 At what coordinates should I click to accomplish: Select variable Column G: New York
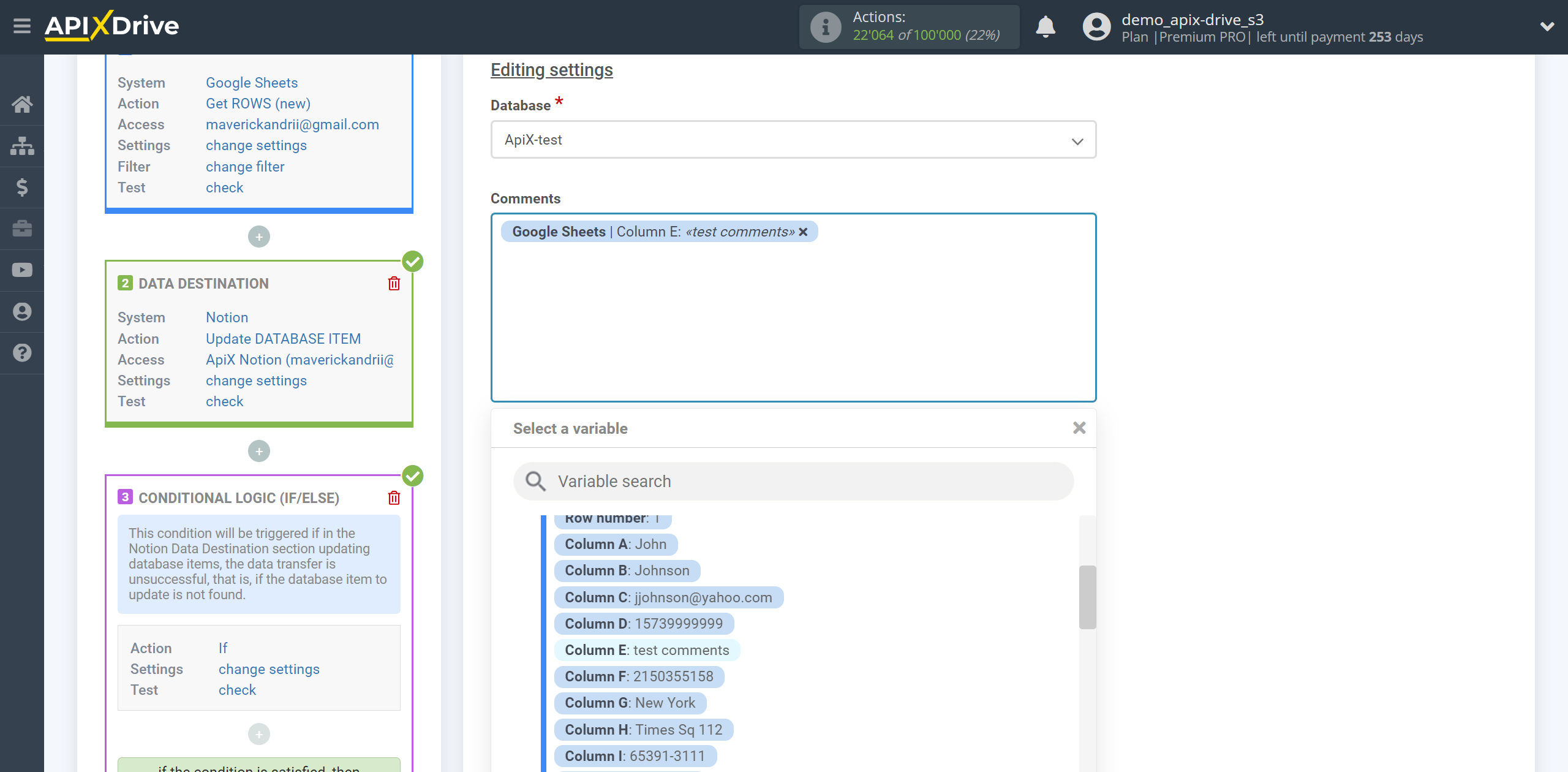pos(630,703)
